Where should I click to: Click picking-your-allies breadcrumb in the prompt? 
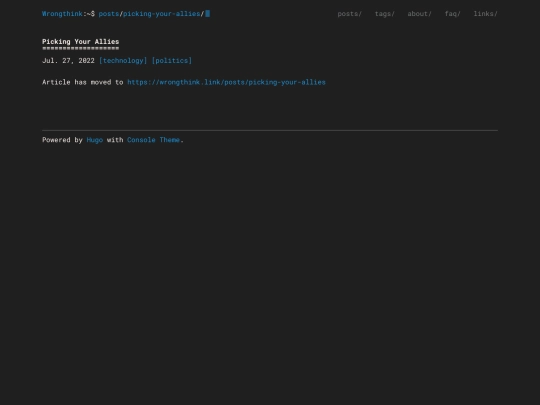[162, 14]
